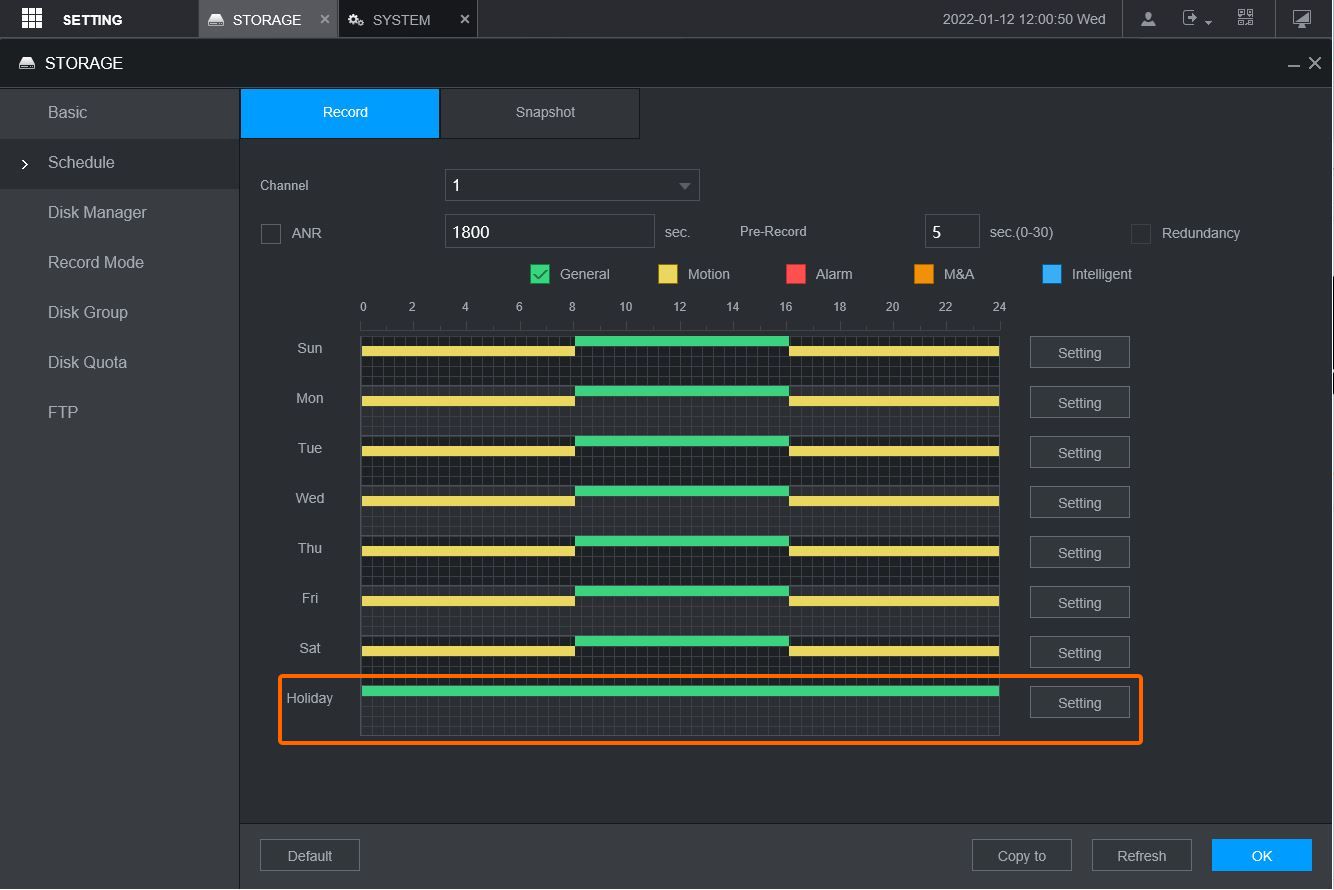Open the main menu grid icon

(31, 19)
